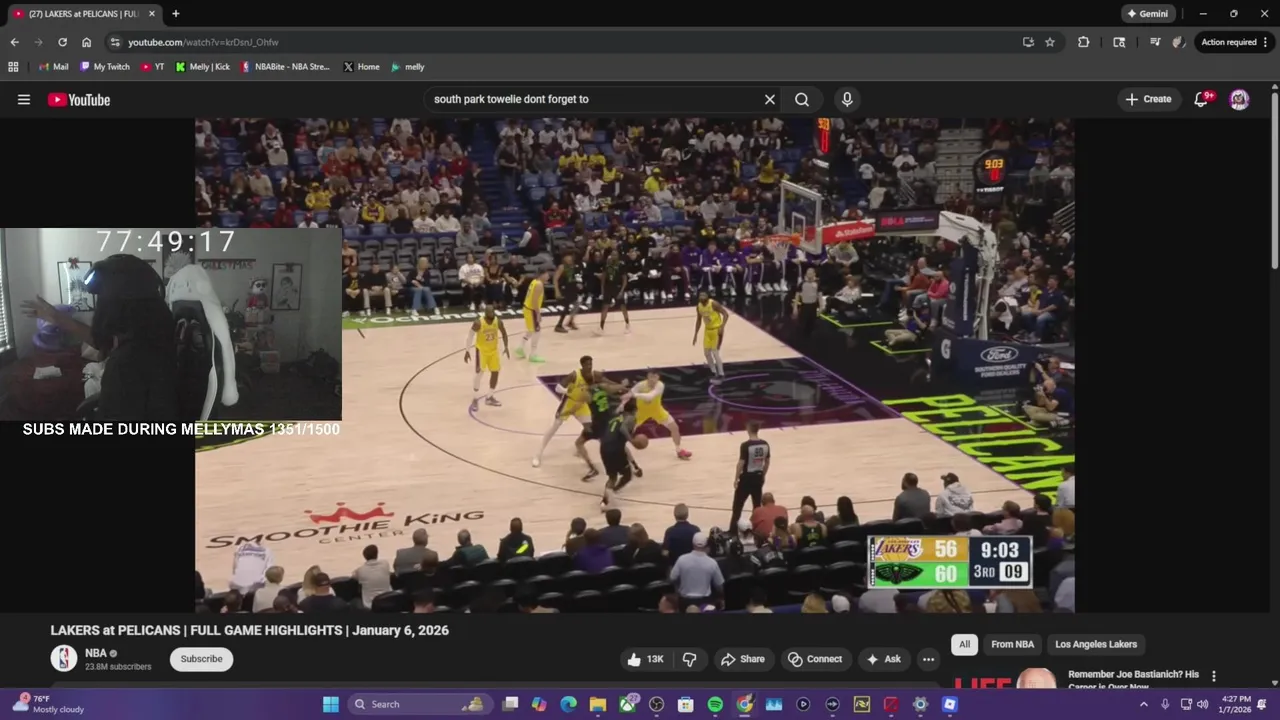Open the Chrome apps grid in bookmarks bar
The width and height of the screenshot is (1280, 720).
[x=13, y=67]
